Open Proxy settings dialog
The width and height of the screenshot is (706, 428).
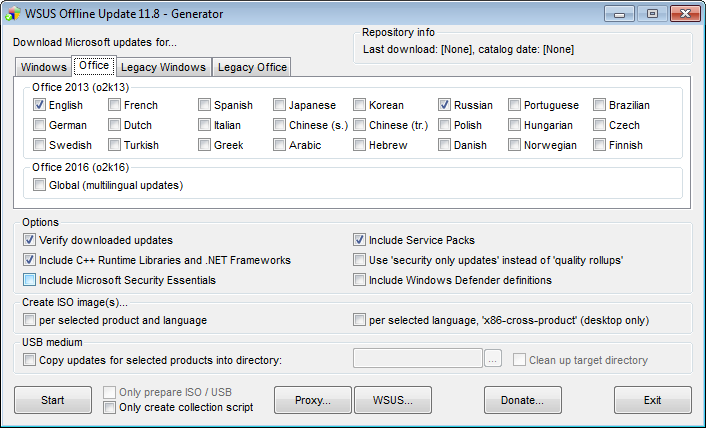click(313, 400)
